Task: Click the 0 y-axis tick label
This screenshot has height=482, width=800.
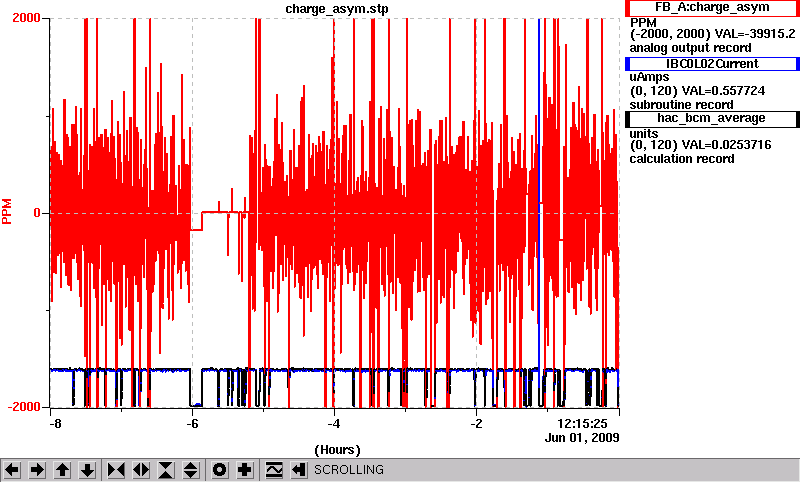Action: (x=37, y=213)
